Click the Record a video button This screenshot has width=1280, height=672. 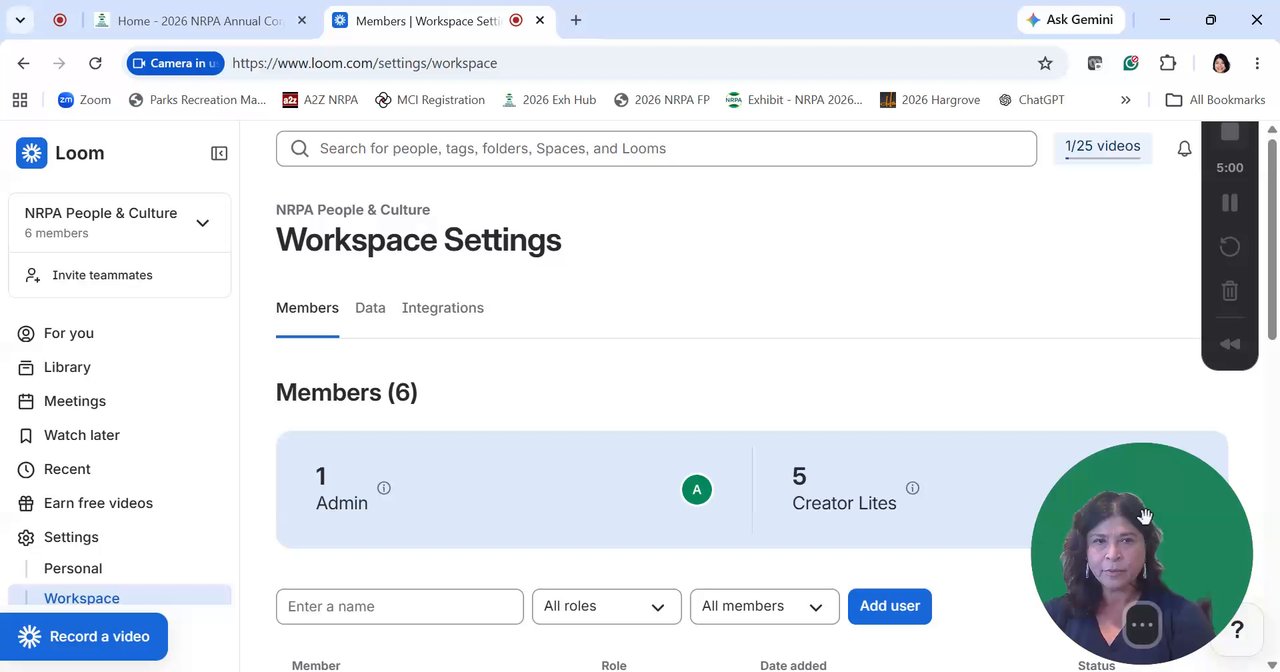(x=84, y=636)
